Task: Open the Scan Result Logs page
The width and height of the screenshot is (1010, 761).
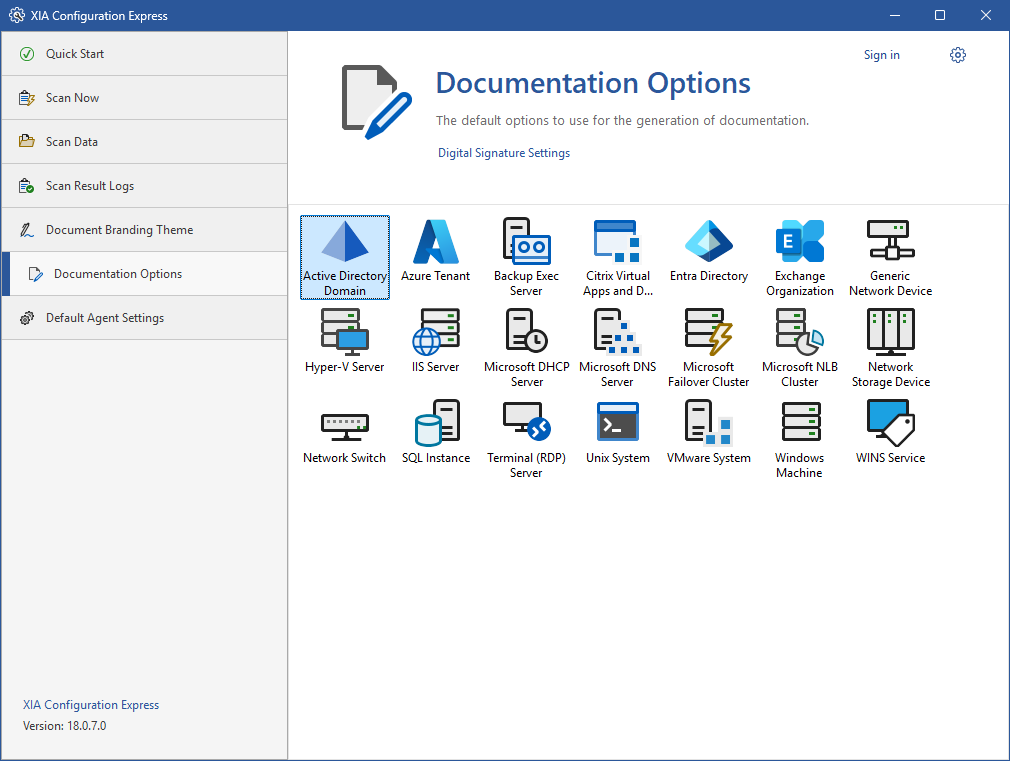Action: (x=89, y=186)
